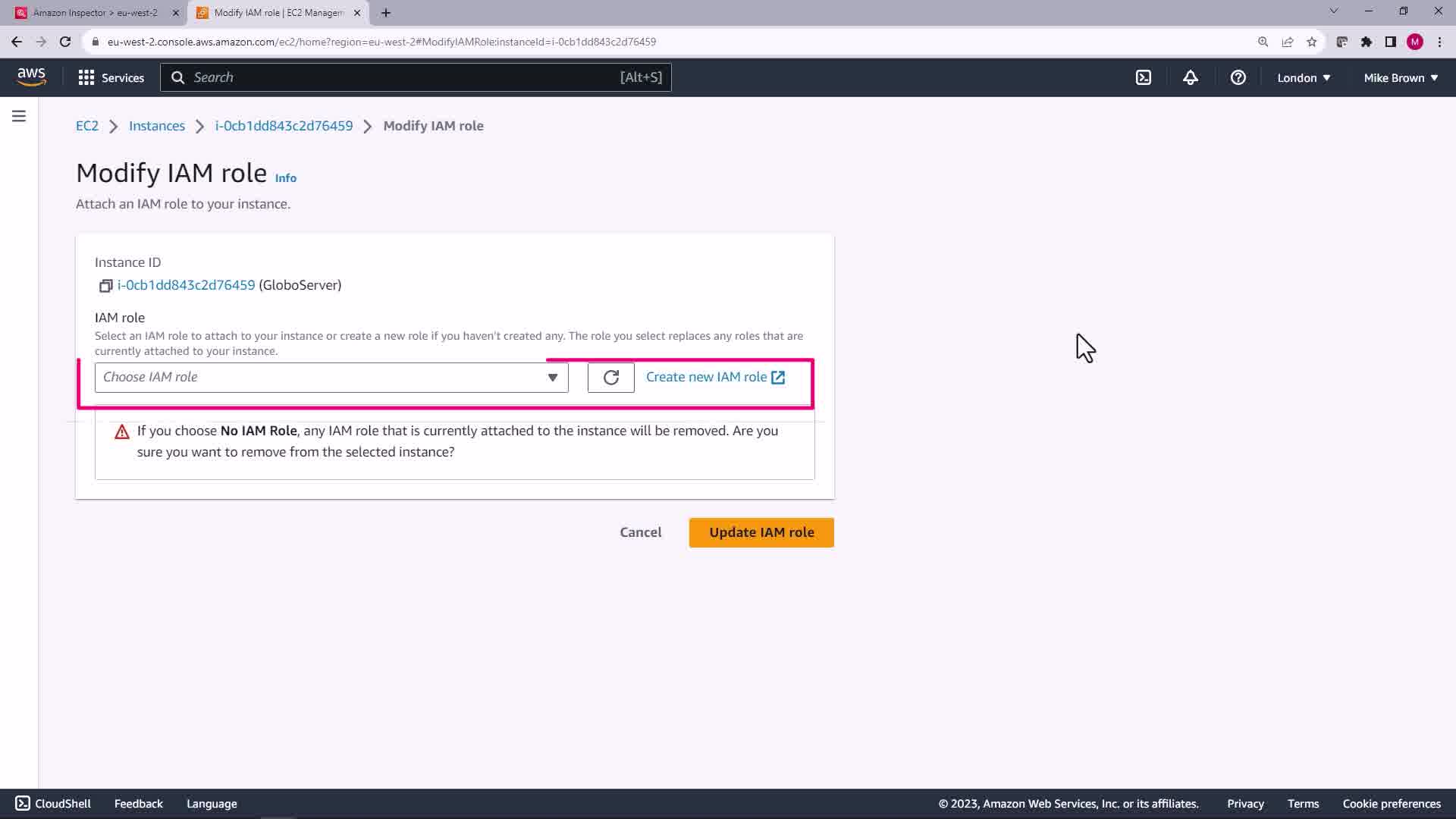Open the hamburger side navigation menu
The width and height of the screenshot is (1456, 819).
coord(19,116)
